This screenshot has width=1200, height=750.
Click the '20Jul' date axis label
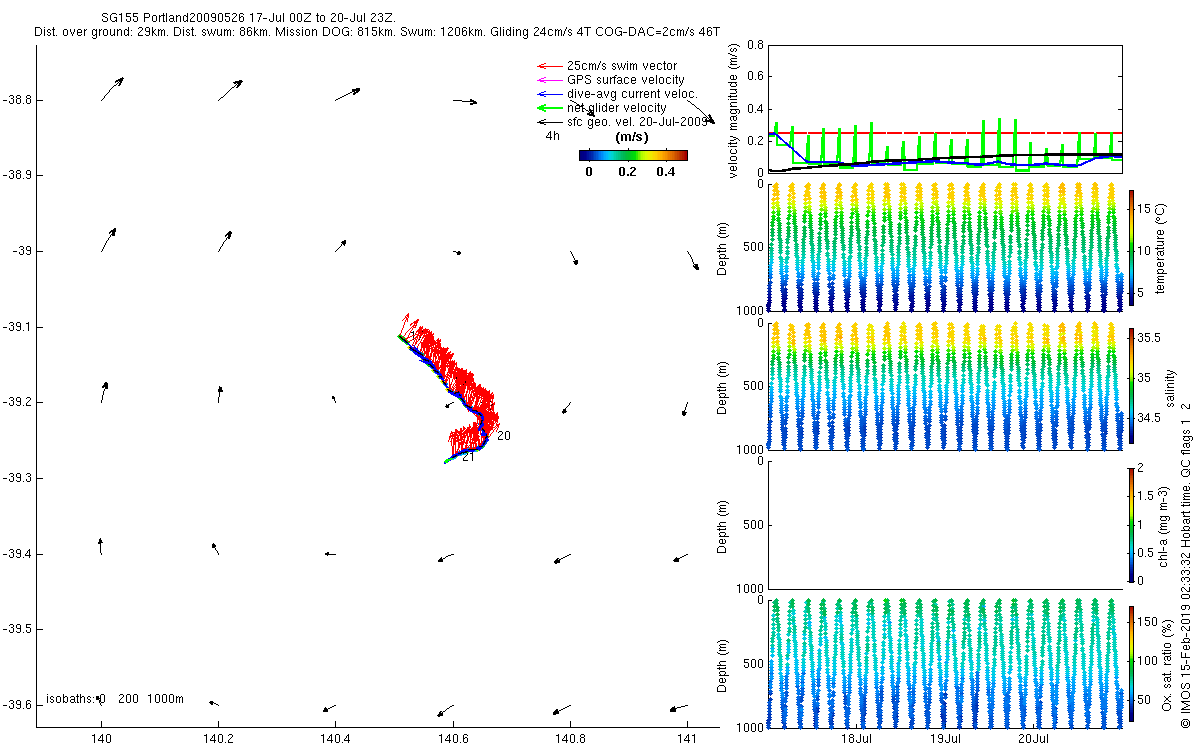(x=1034, y=738)
